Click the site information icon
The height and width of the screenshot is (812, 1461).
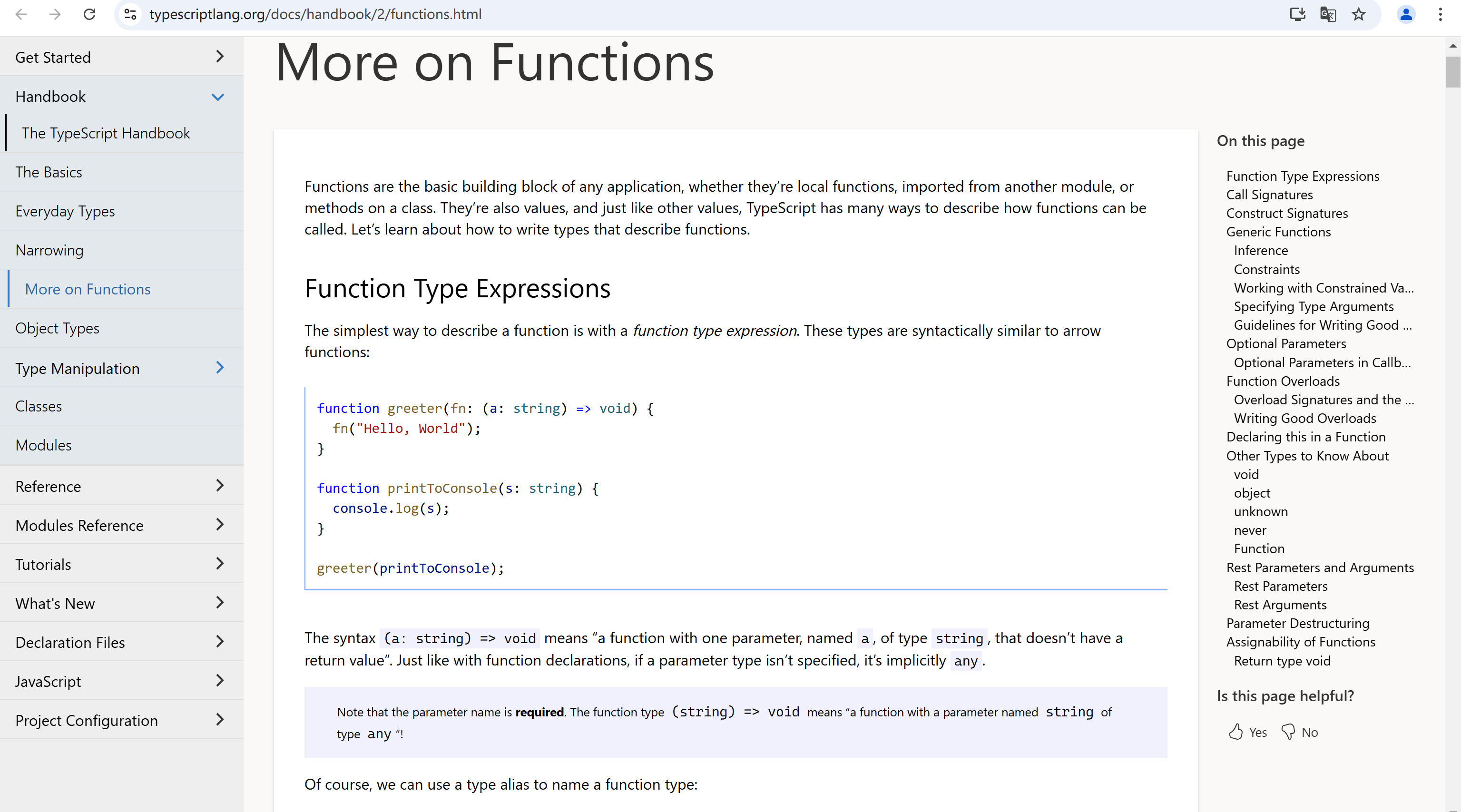(130, 14)
